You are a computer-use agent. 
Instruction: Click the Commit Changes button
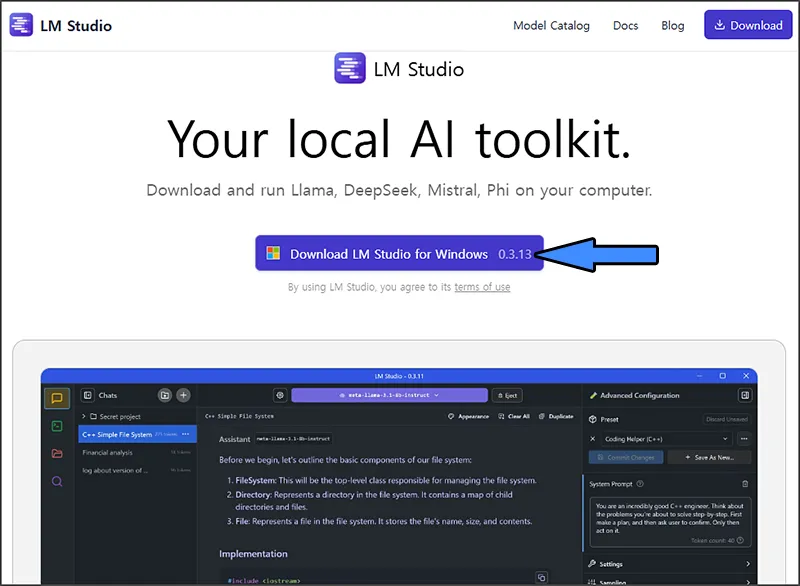(626, 457)
